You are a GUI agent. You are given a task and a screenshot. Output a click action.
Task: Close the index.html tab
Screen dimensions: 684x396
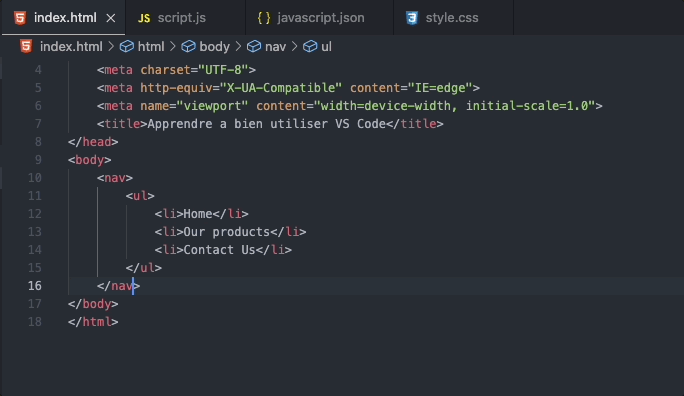(x=111, y=18)
